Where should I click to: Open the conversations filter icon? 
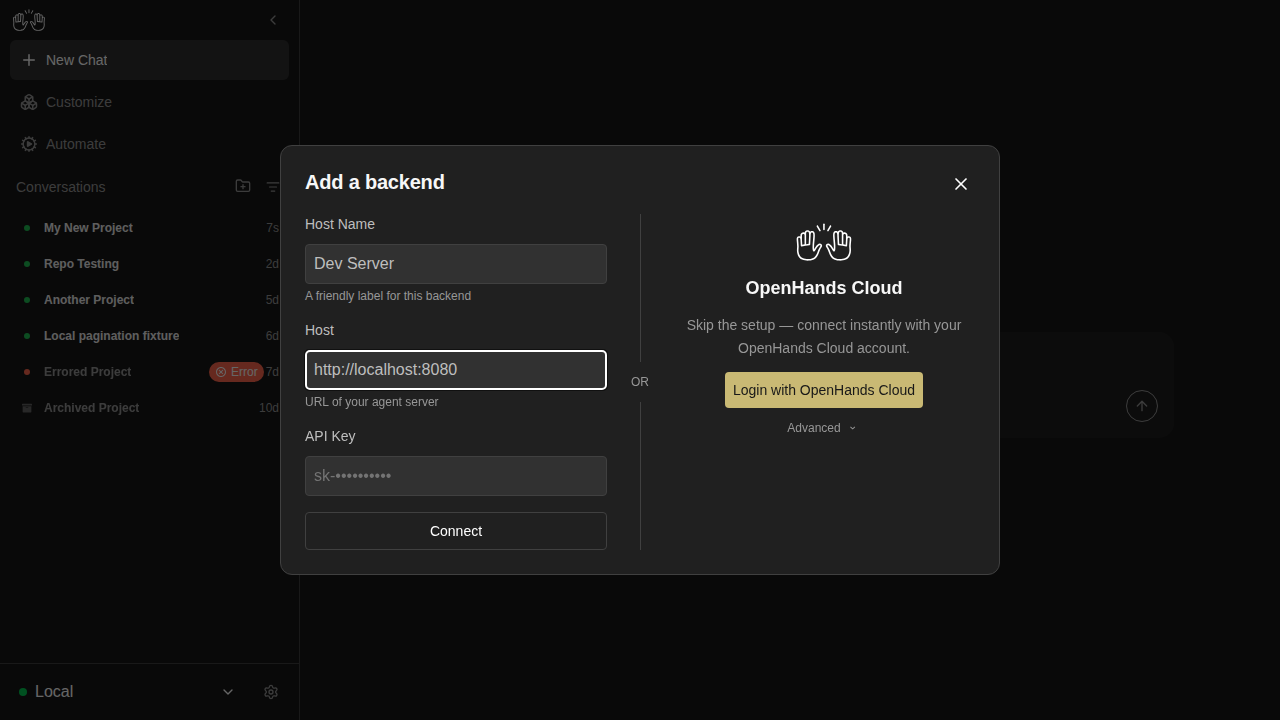273,187
